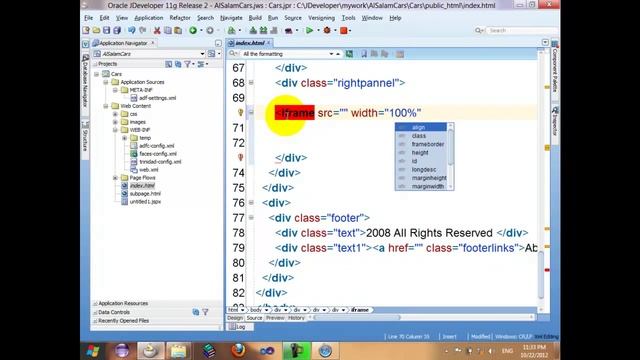Expand the css folder
This screenshot has width=640, height=360.
[x=115, y=114]
